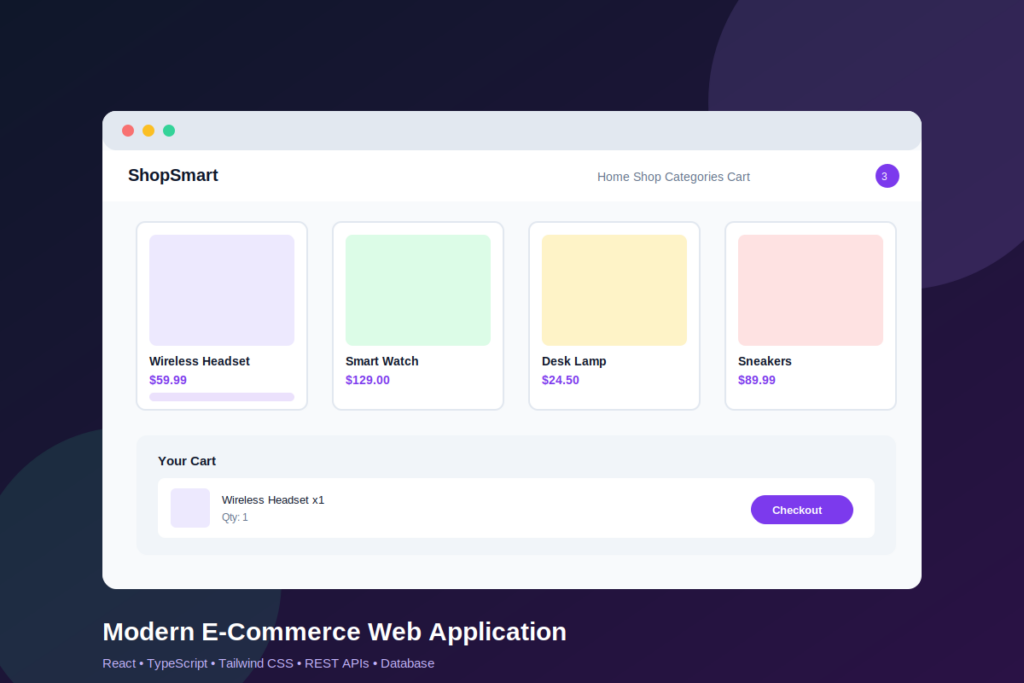Click the $24.50 price

(560, 380)
